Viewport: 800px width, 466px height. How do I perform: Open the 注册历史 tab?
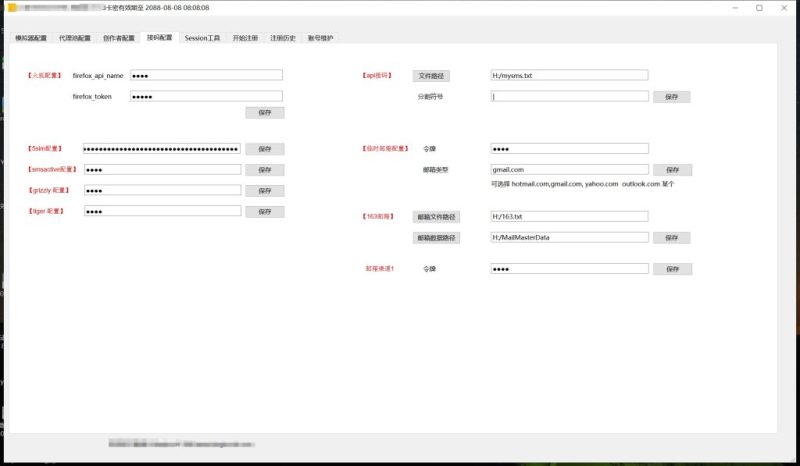[283, 38]
